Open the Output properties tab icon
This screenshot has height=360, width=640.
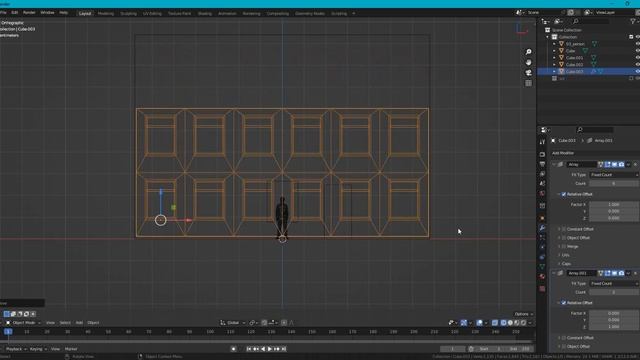tap(542, 164)
